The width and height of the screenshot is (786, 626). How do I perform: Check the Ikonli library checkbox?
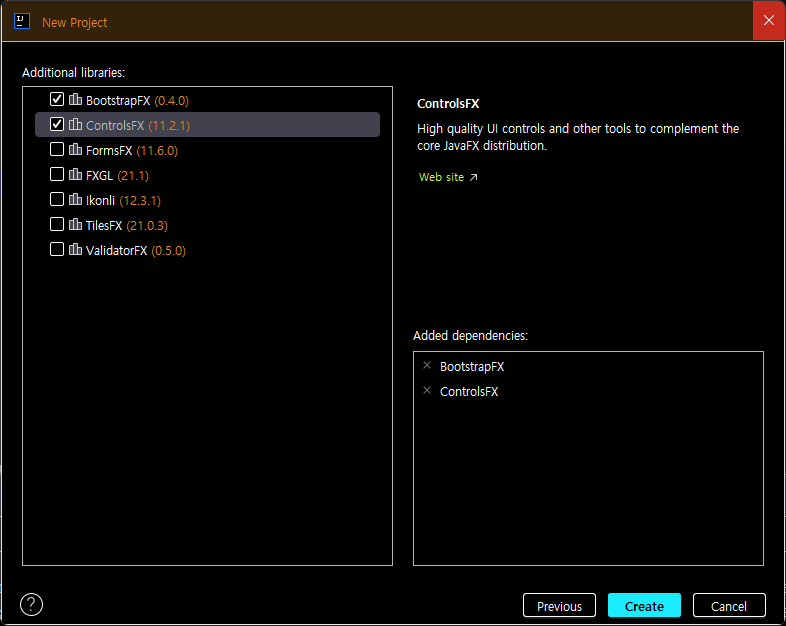click(x=57, y=199)
